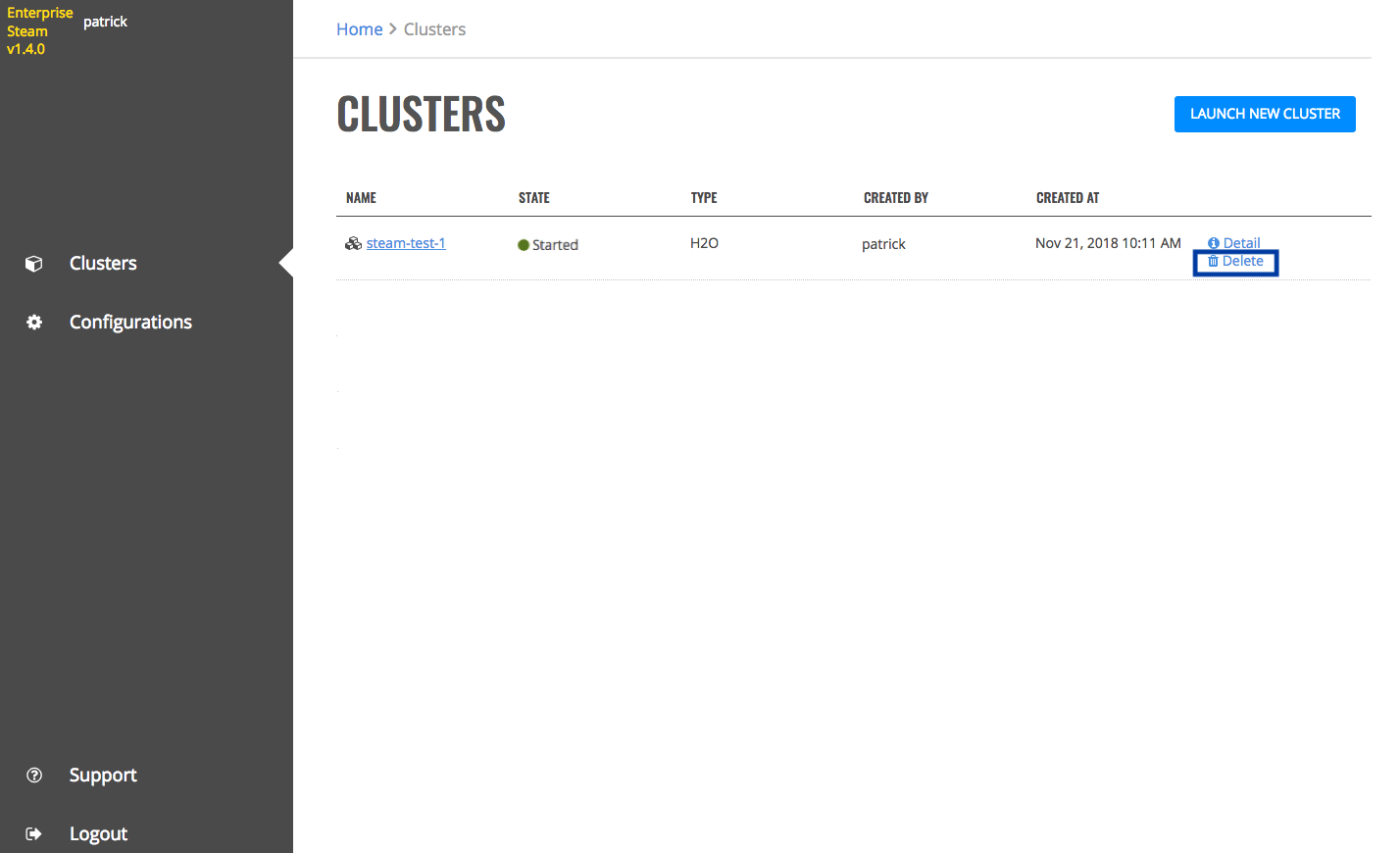Click the Clusters breadcrumb text
The image size is (1400, 853).
[x=434, y=29]
